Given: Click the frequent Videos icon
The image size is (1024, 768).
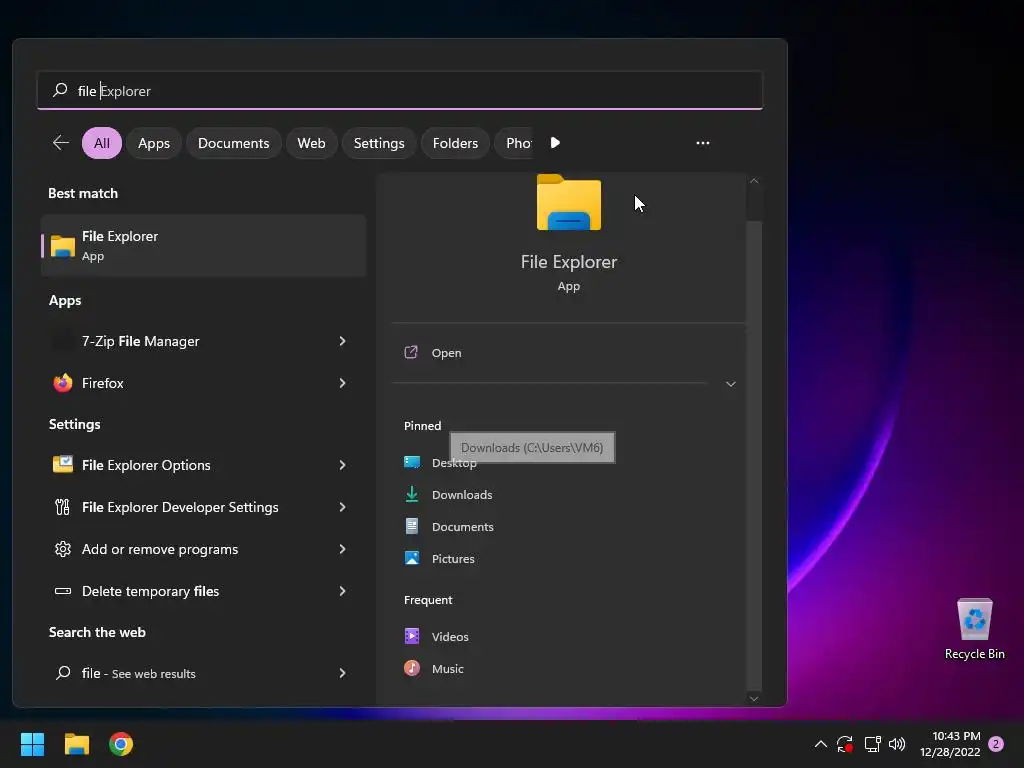Looking at the screenshot, I should click(412, 636).
